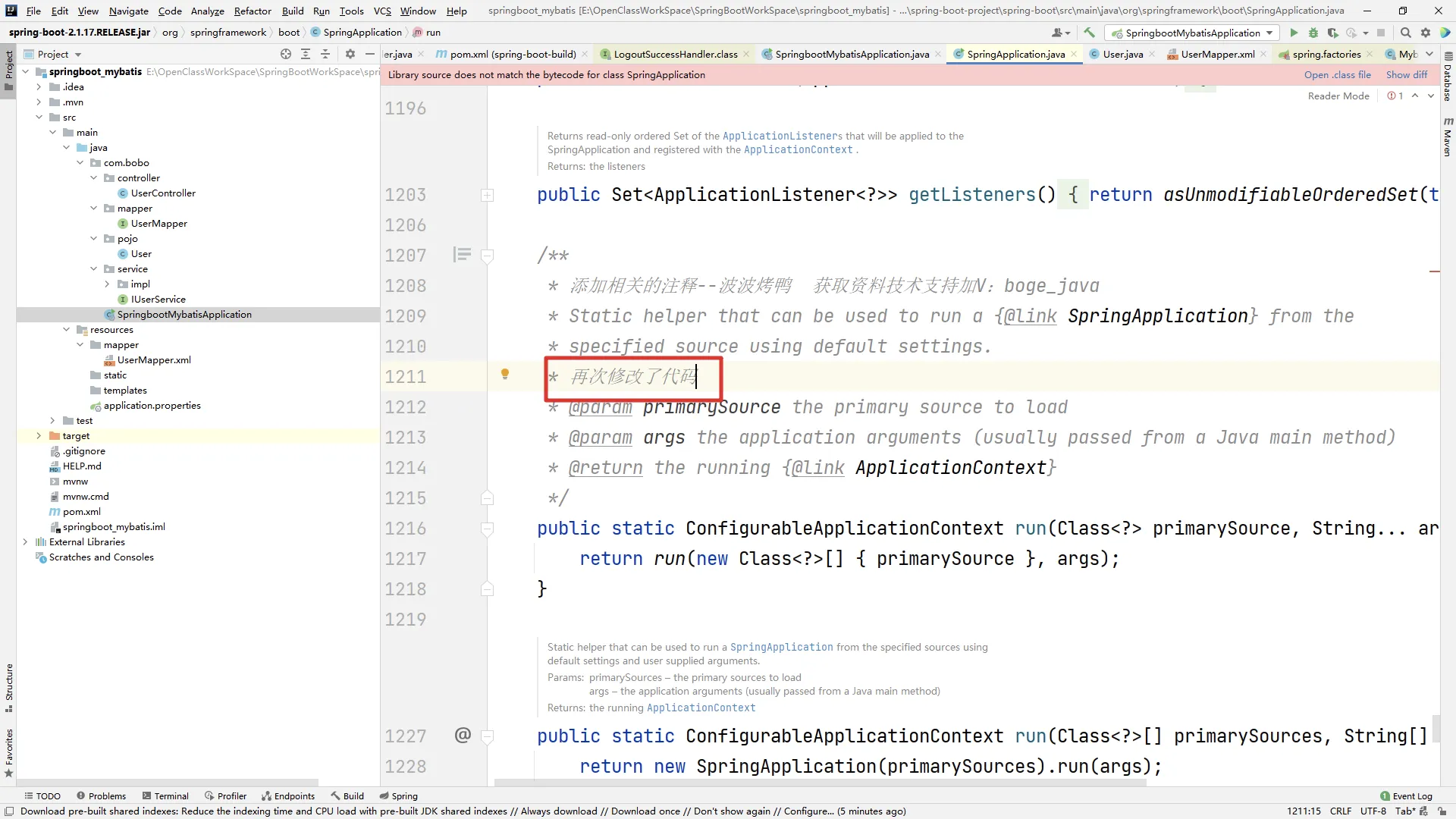Go to previous highlighted error arrow
The image size is (1456, 819).
pyautogui.click(x=1415, y=96)
